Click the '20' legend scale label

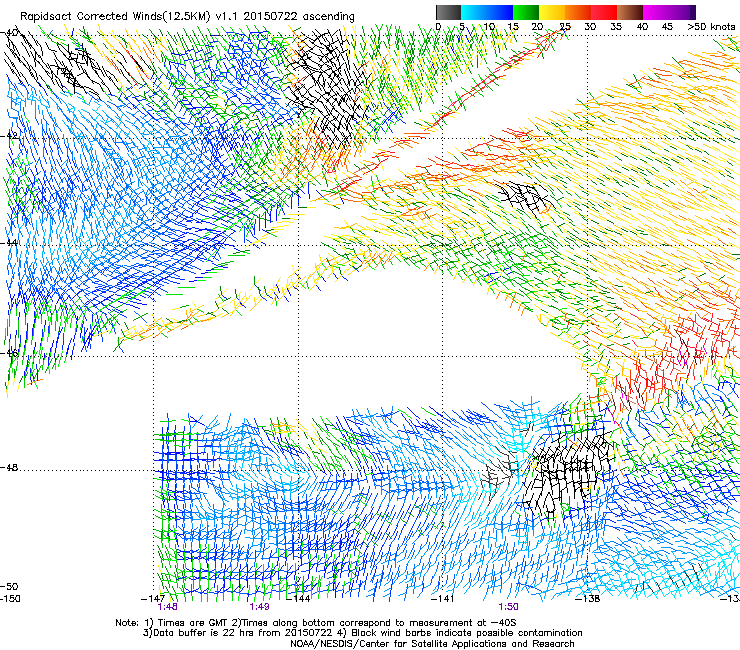click(x=537, y=26)
